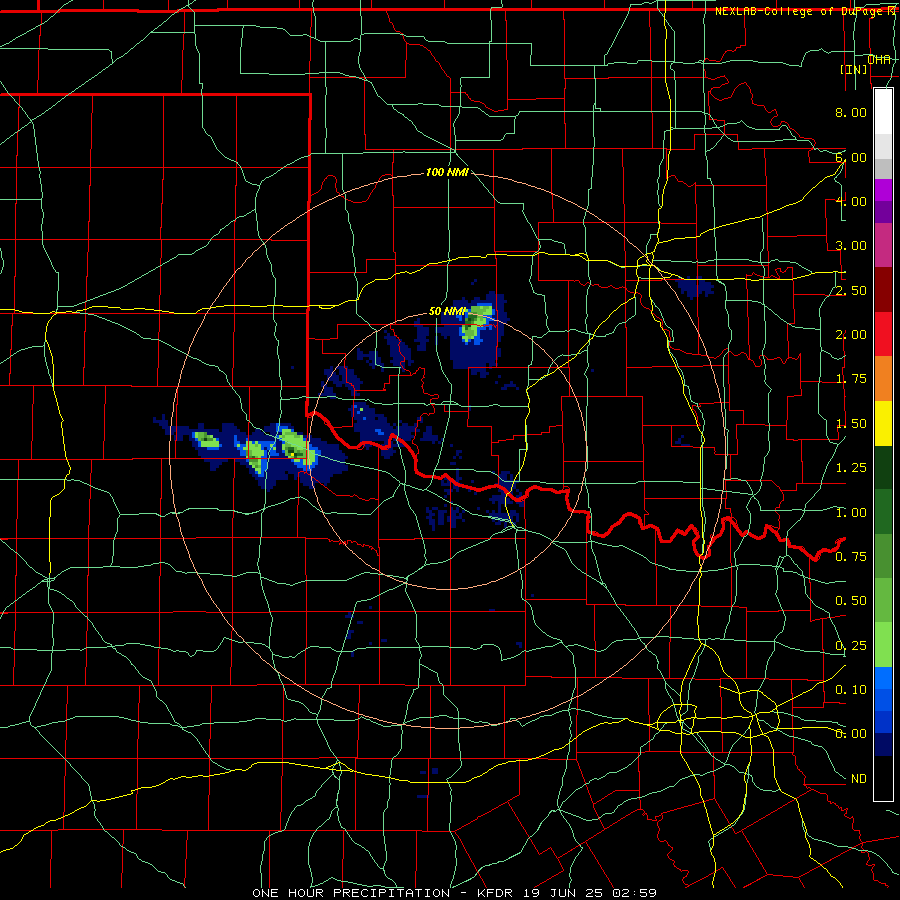
Task: Click the 0.25 value on the legend
Action: coord(851,646)
